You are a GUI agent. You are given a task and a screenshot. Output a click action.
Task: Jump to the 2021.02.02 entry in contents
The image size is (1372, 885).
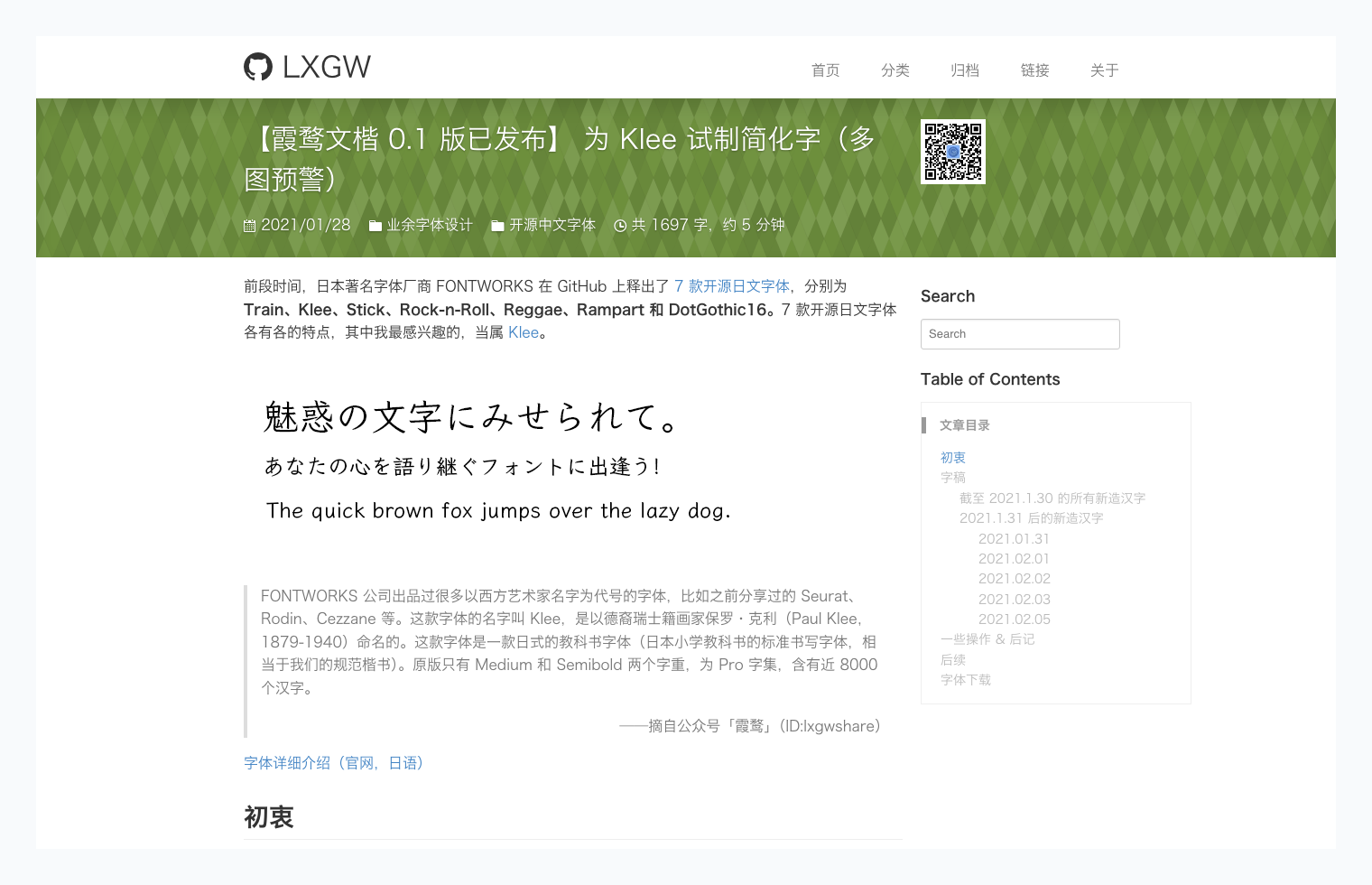click(x=1015, y=579)
